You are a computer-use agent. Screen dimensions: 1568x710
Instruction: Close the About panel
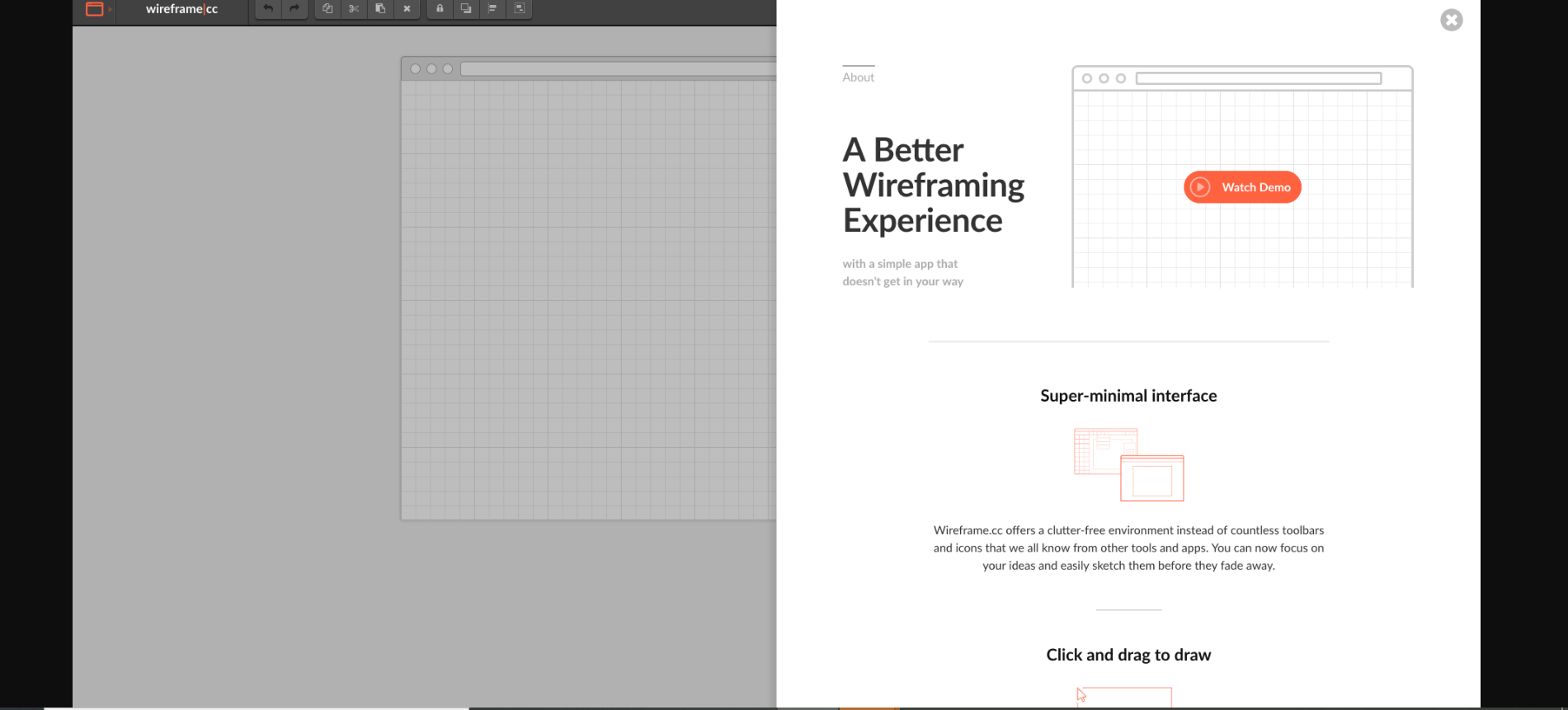1452,20
